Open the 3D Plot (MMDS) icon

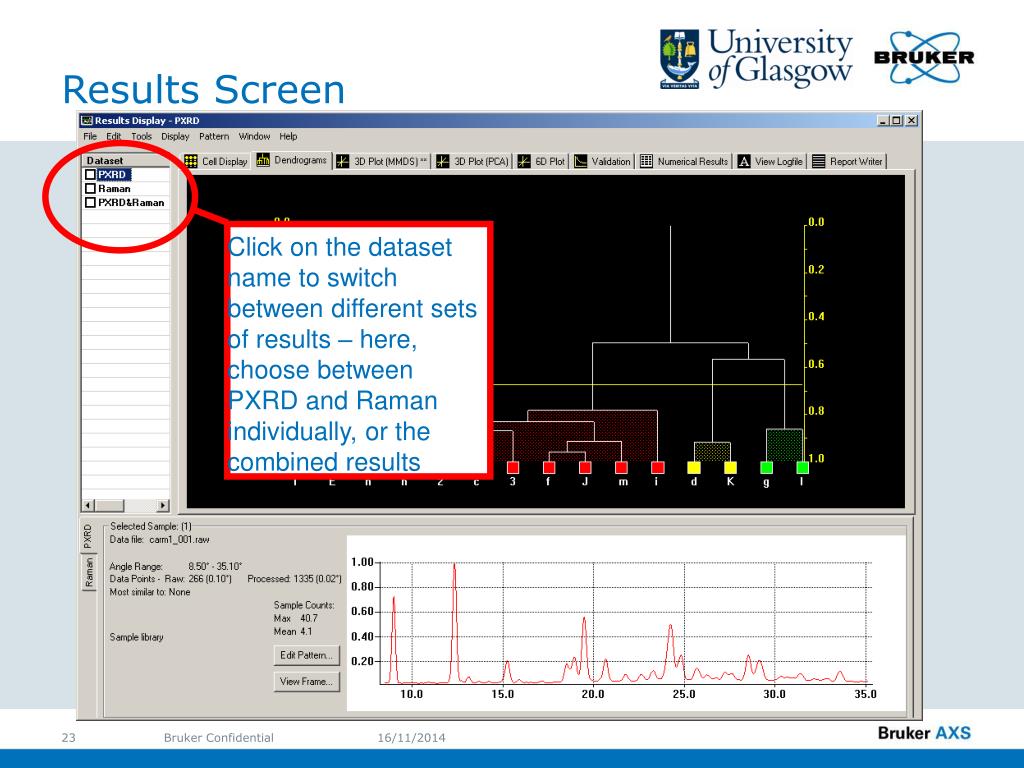tap(343, 161)
